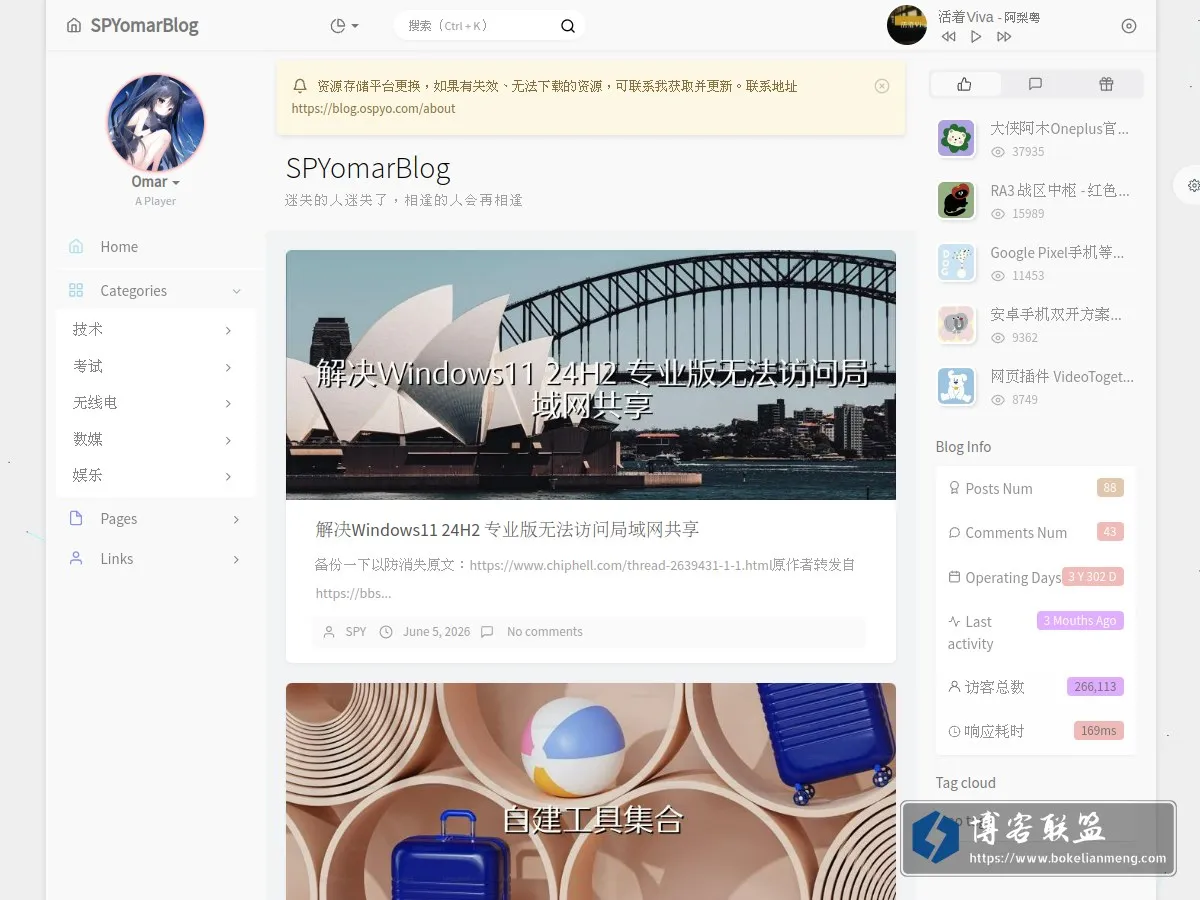This screenshot has height=900, width=1200.
Task: Open the SPYomarBlog site title link
Action: [144, 26]
